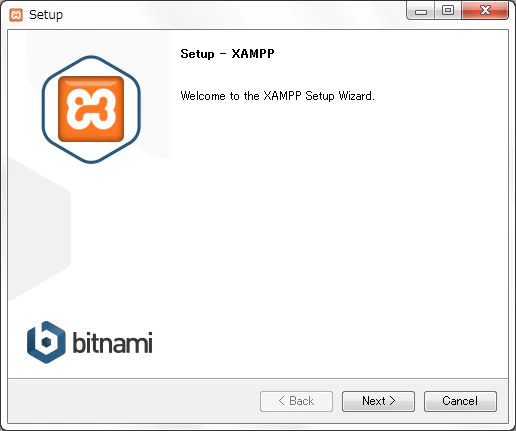The height and width of the screenshot is (431, 516).
Task: Maximize the Setup window
Action: [x=448, y=11]
